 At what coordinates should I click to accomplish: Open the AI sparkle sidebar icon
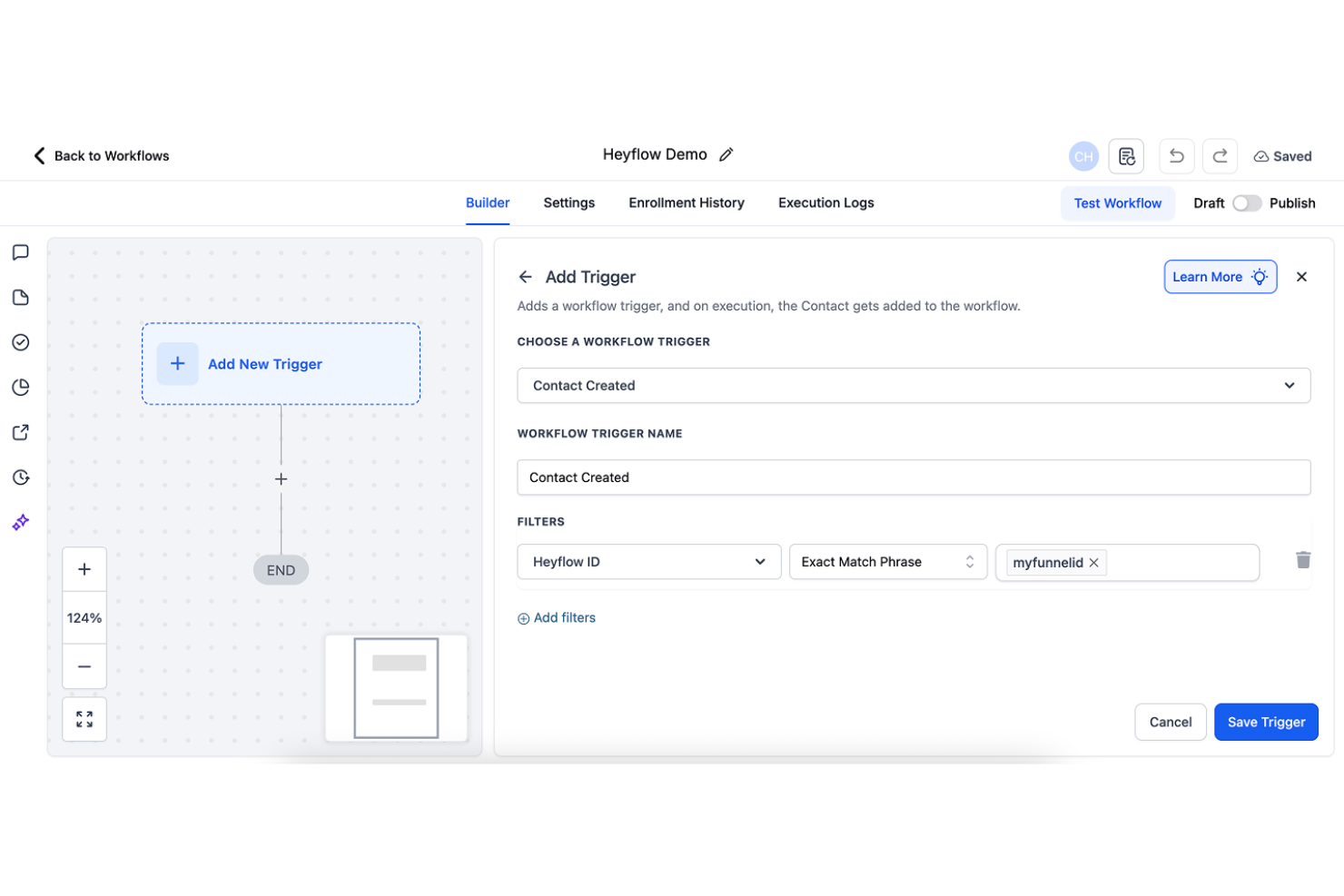tap(21, 522)
